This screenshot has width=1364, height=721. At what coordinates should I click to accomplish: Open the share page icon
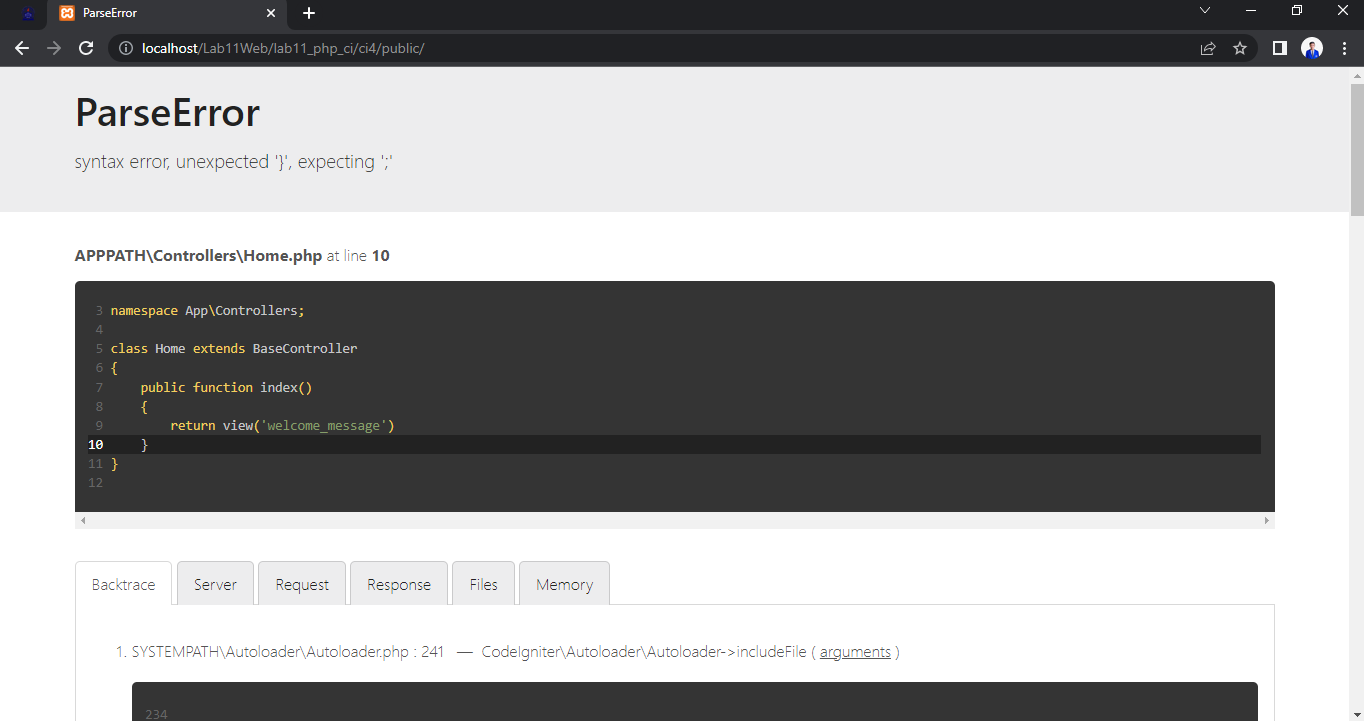coord(1207,47)
